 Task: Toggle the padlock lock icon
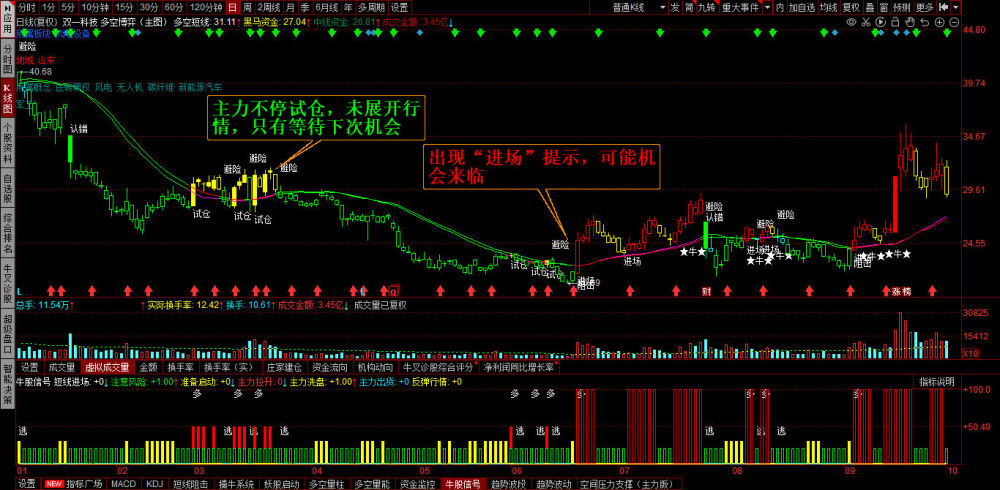point(895,22)
